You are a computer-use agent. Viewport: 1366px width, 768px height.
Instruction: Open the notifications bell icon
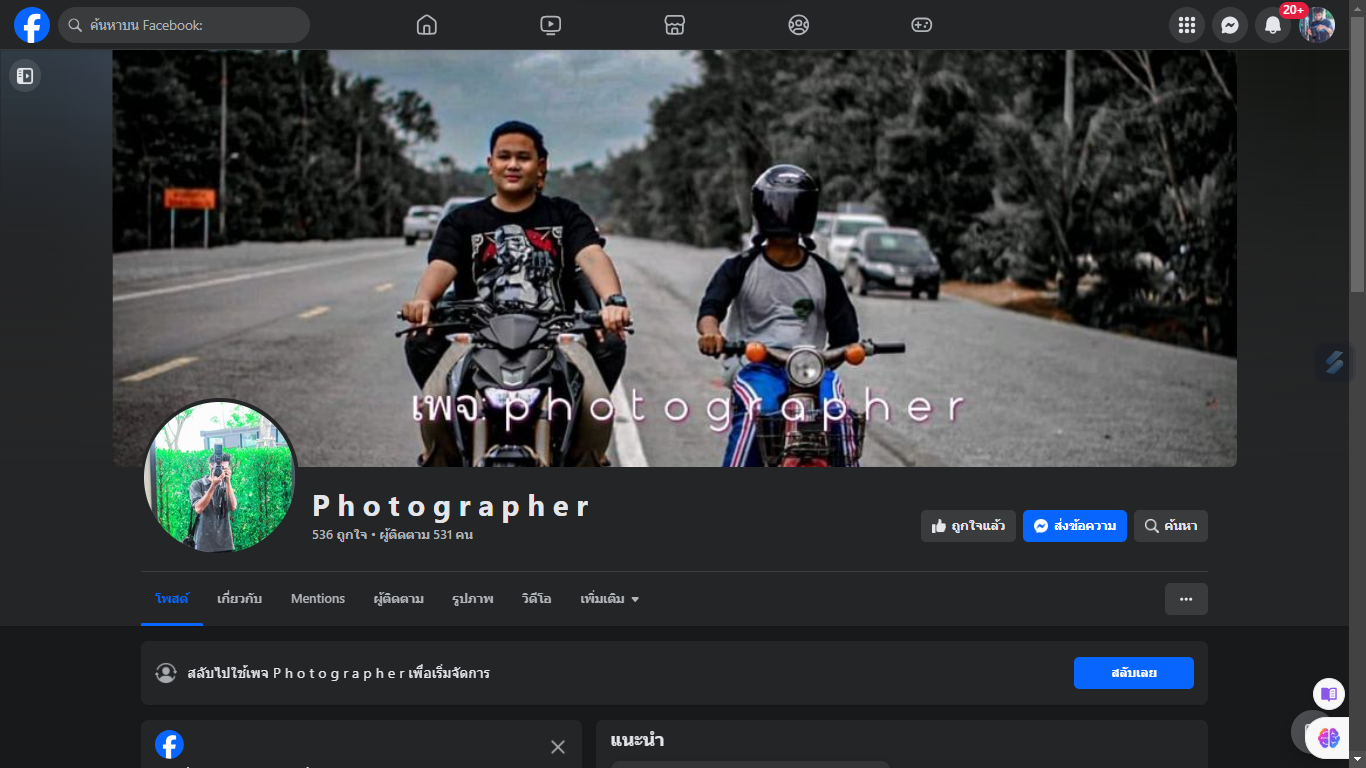[1272, 25]
